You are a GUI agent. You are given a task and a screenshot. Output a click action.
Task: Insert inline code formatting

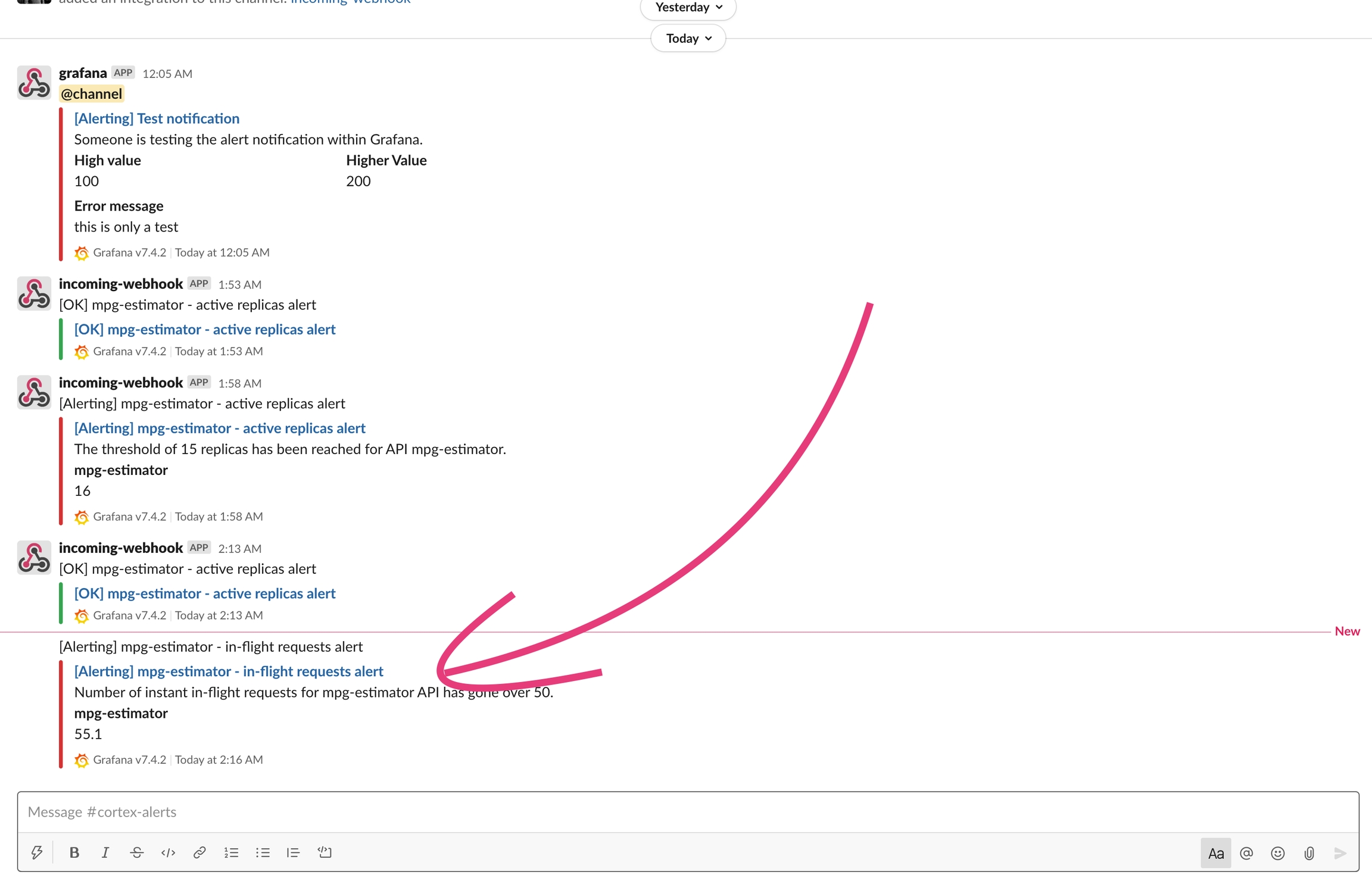(x=168, y=852)
